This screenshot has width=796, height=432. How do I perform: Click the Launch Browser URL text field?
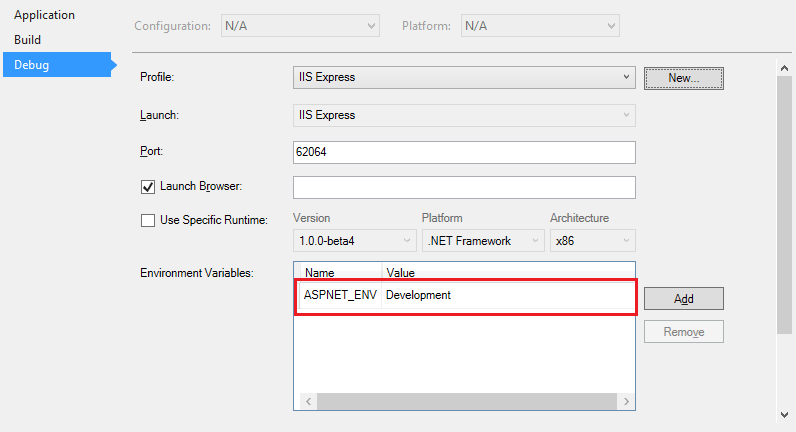464,187
